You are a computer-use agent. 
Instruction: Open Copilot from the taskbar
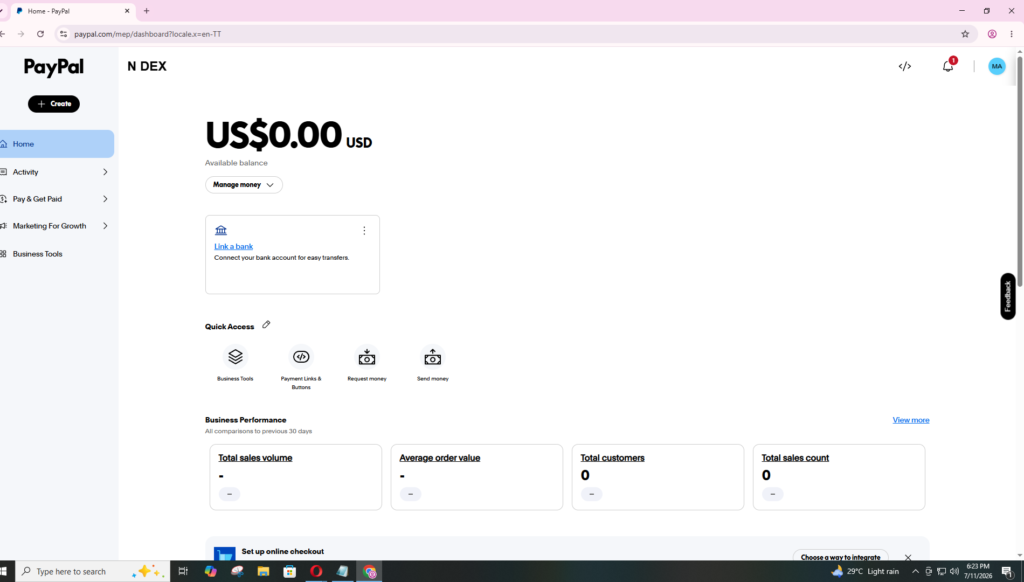click(x=210, y=572)
